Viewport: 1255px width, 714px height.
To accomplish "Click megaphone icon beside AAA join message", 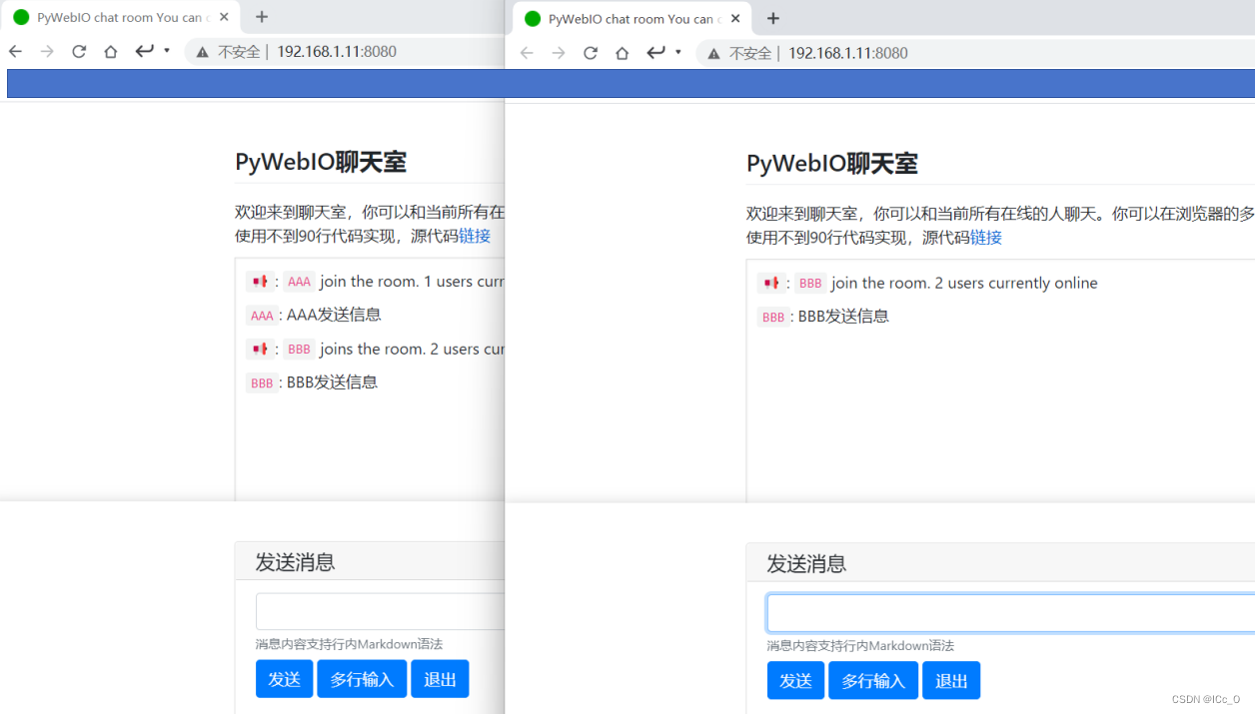I will point(260,281).
